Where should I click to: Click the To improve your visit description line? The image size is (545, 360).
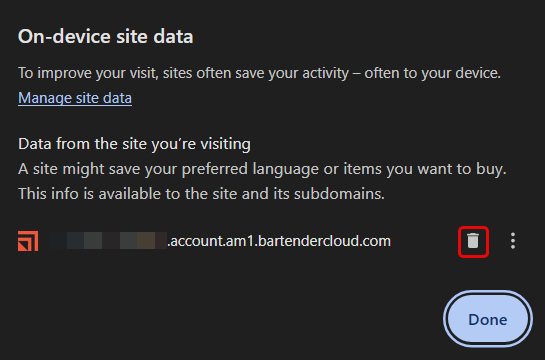[x=259, y=73]
